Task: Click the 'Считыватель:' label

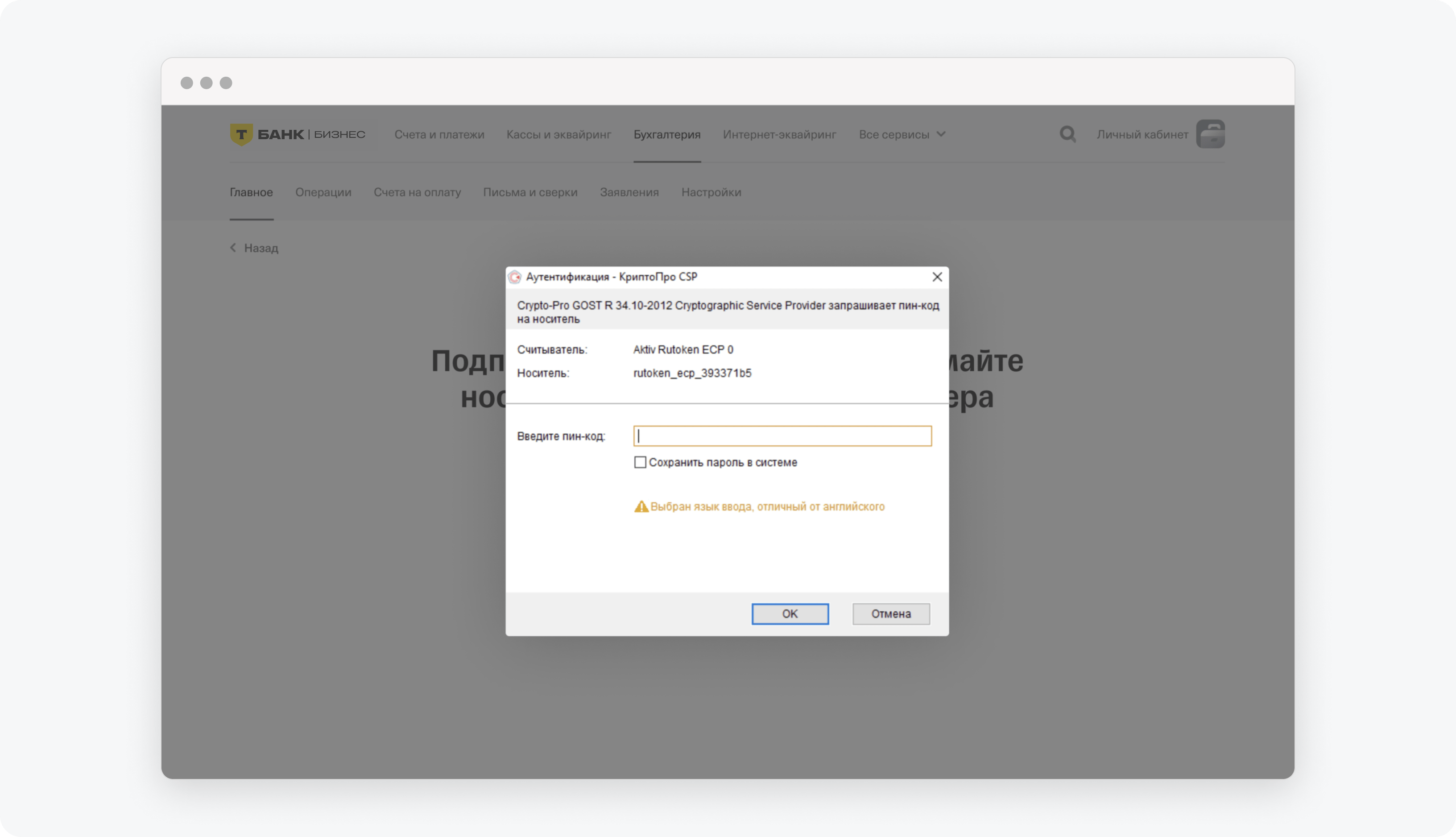Action: point(552,349)
